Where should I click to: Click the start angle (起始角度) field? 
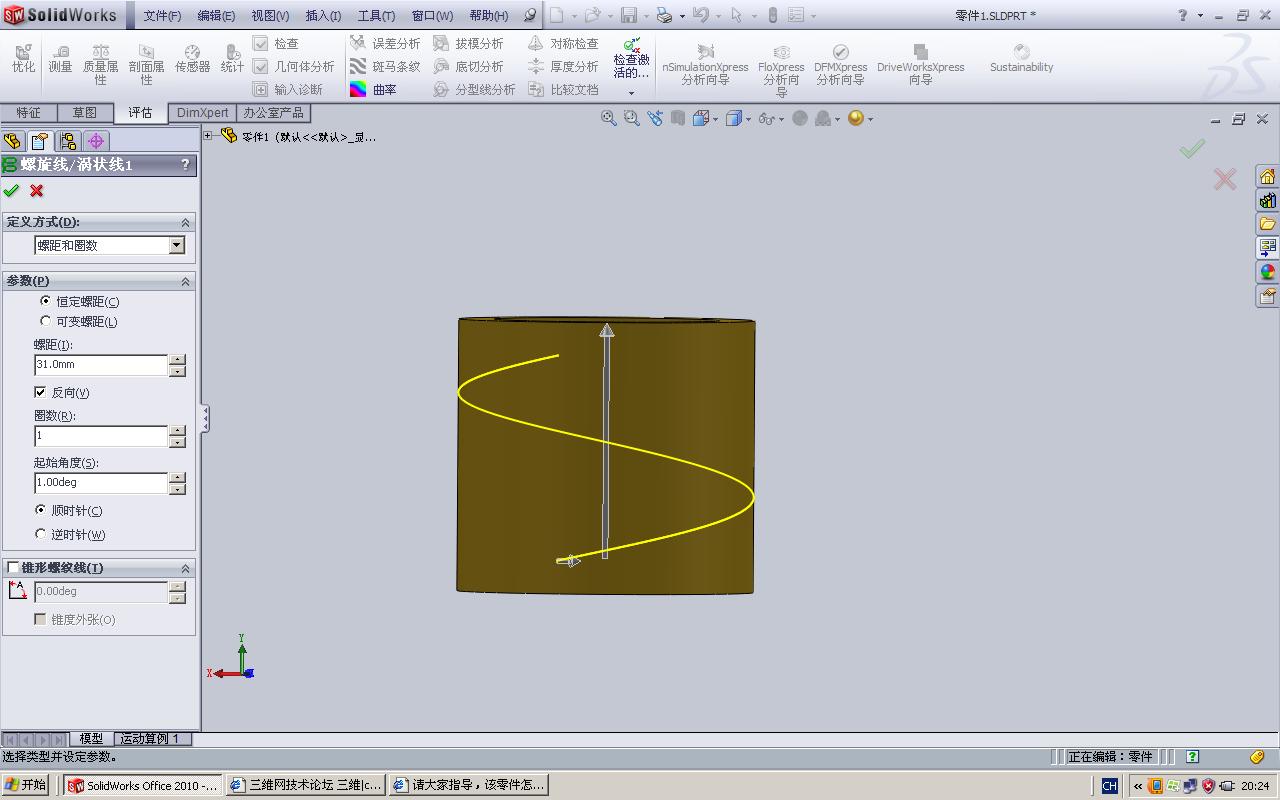(101, 483)
